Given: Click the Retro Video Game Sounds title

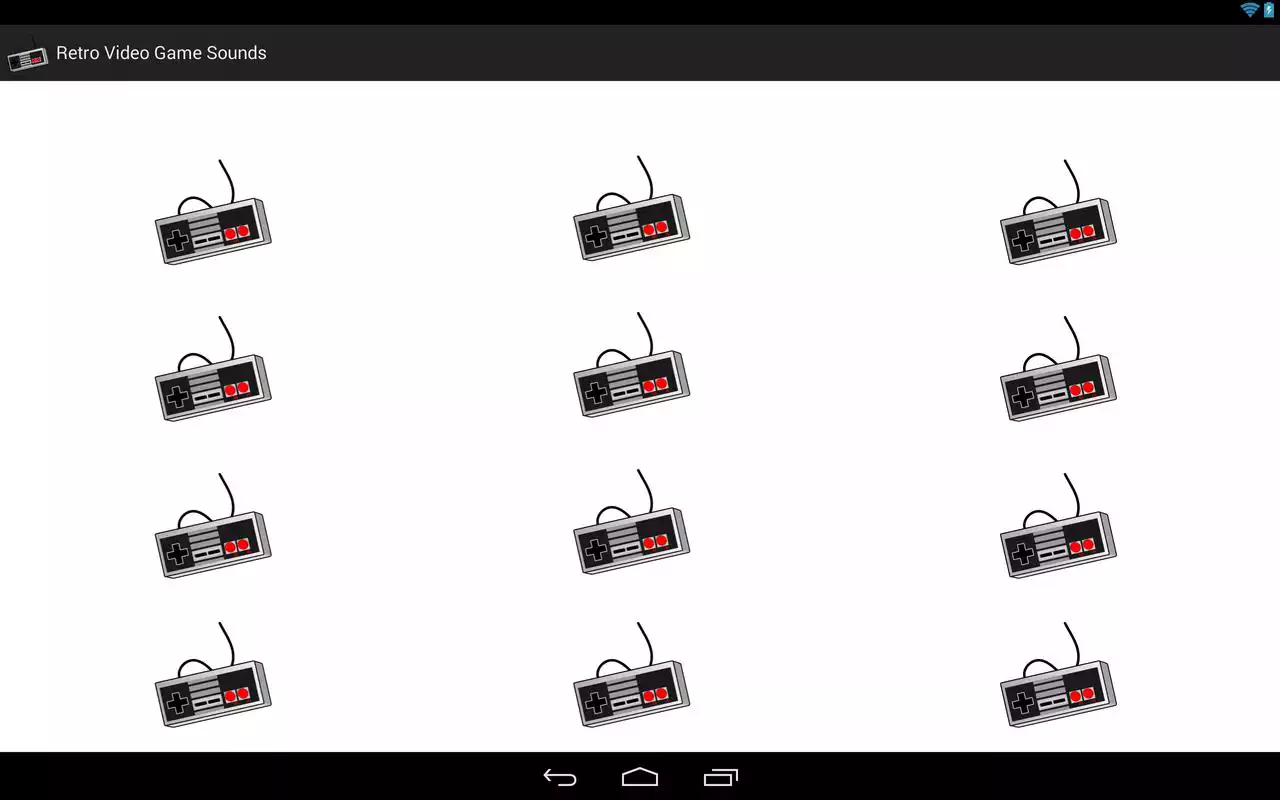Looking at the screenshot, I should pos(161,53).
